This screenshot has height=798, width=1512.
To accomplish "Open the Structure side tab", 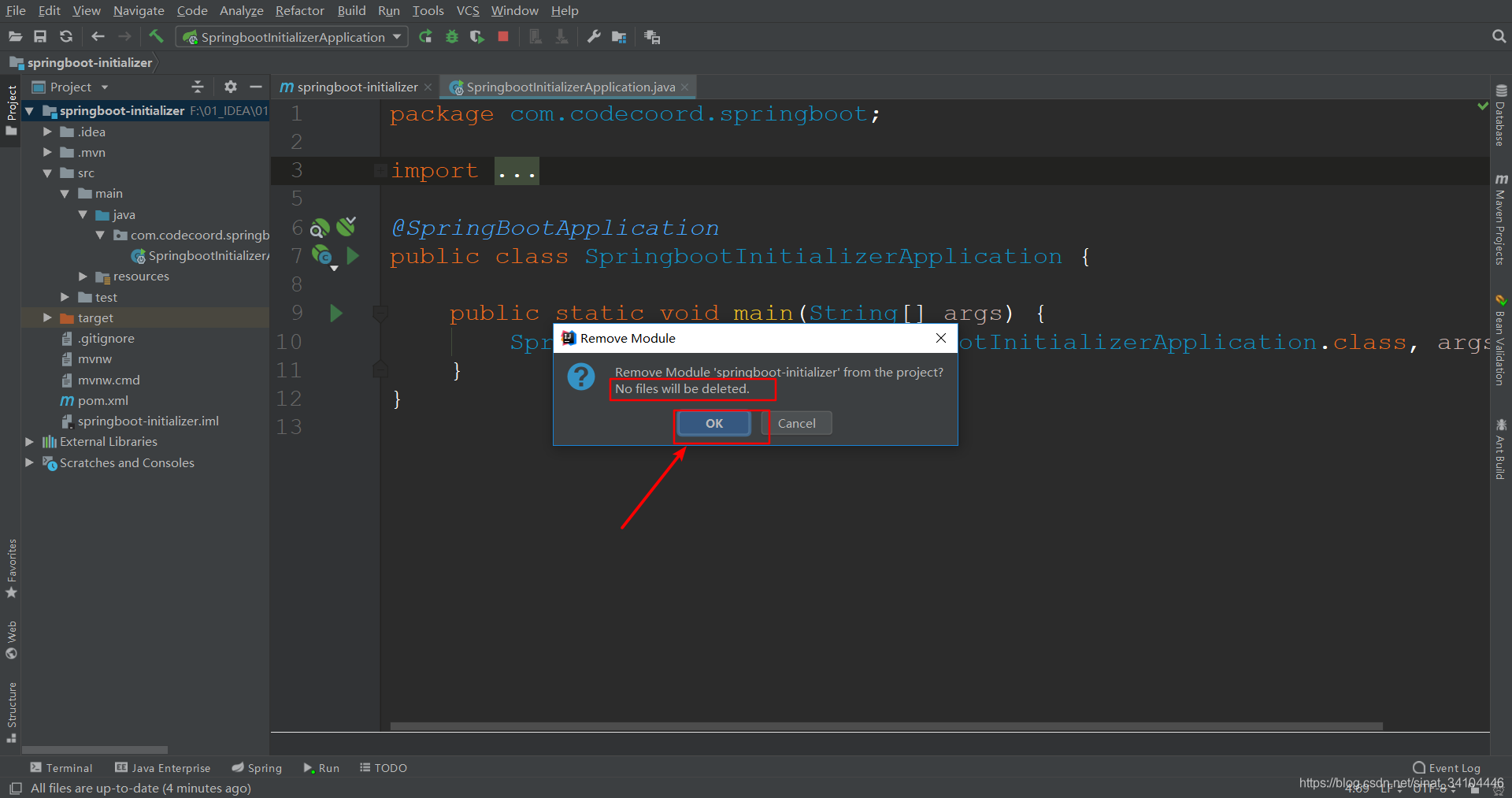I will (x=11, y=712).
